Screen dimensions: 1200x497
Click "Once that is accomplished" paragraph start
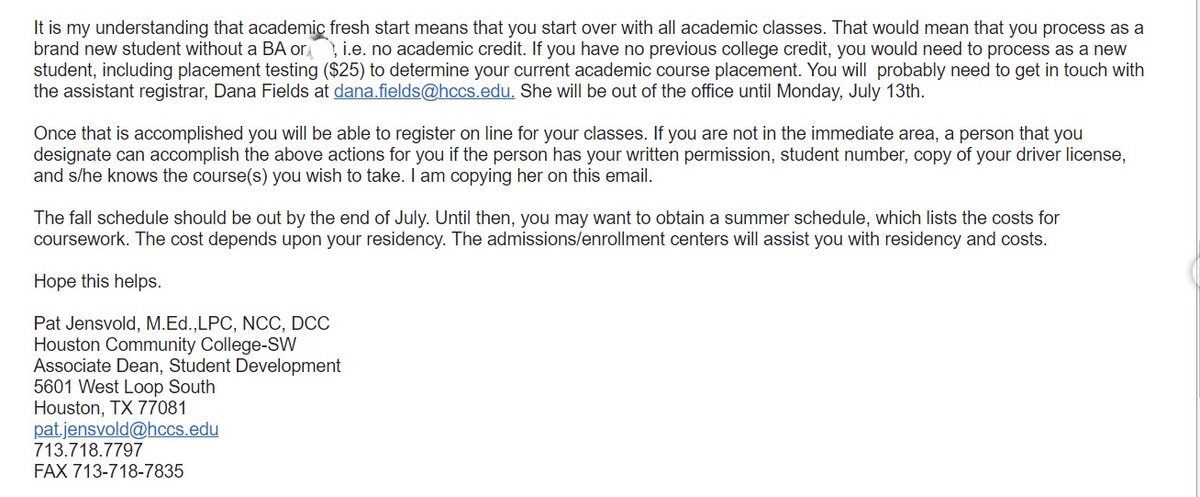(x=130, y=134)
